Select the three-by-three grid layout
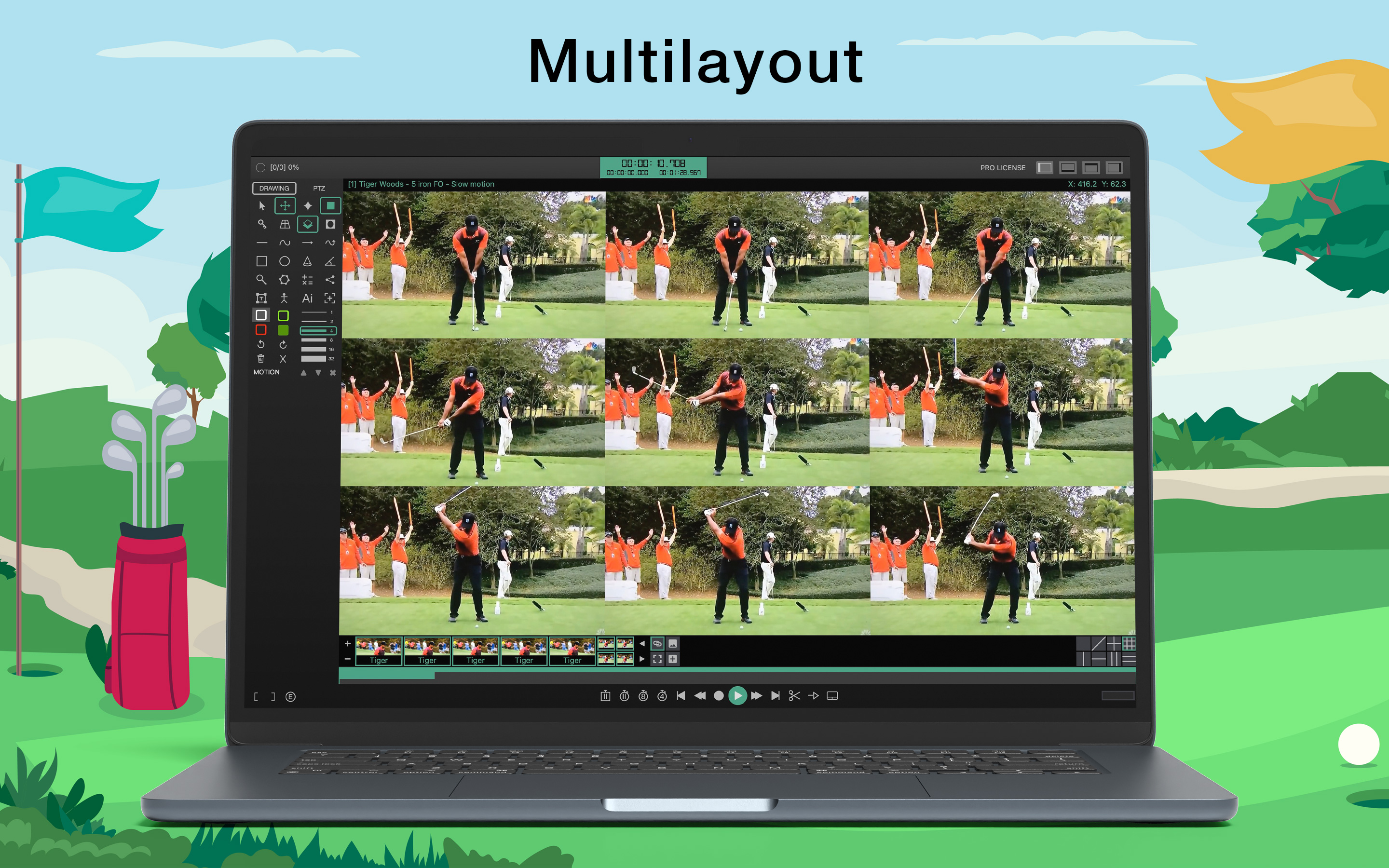The height and width of the screenshot is (868, 1389). [x=1129, y=644]
